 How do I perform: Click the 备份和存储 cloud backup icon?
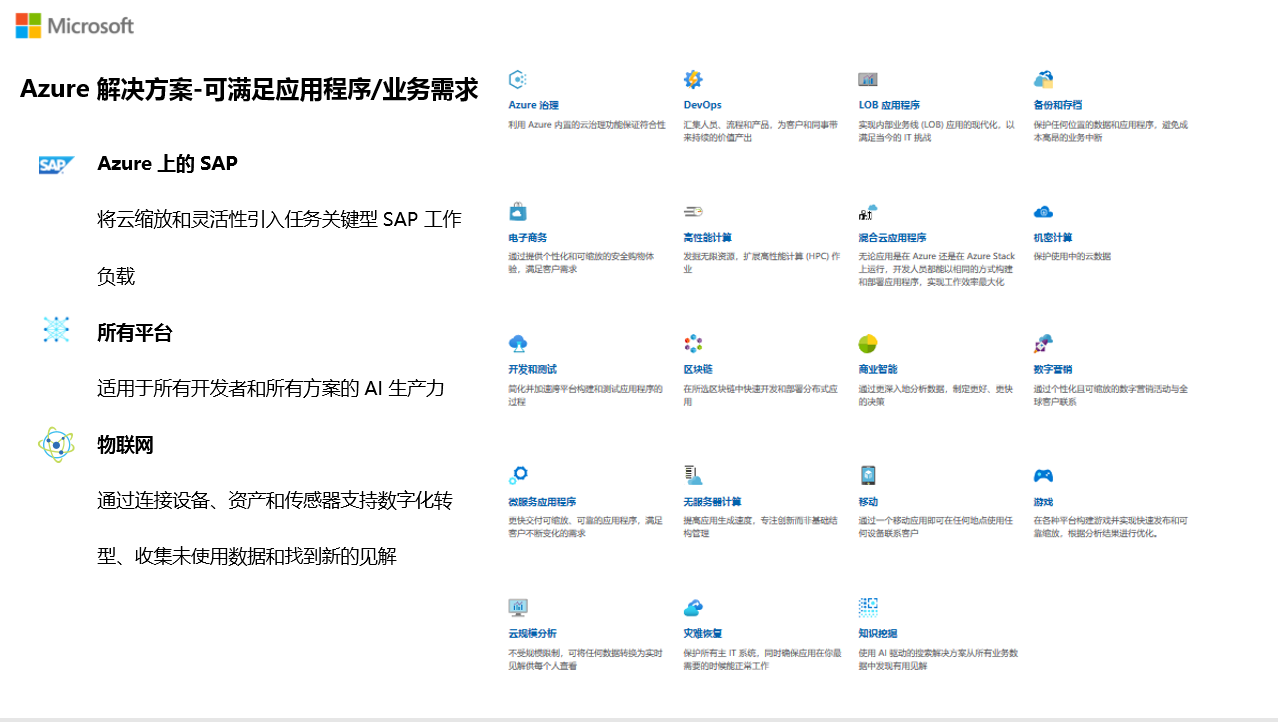pyautogui.click(x=1044, y=78)
